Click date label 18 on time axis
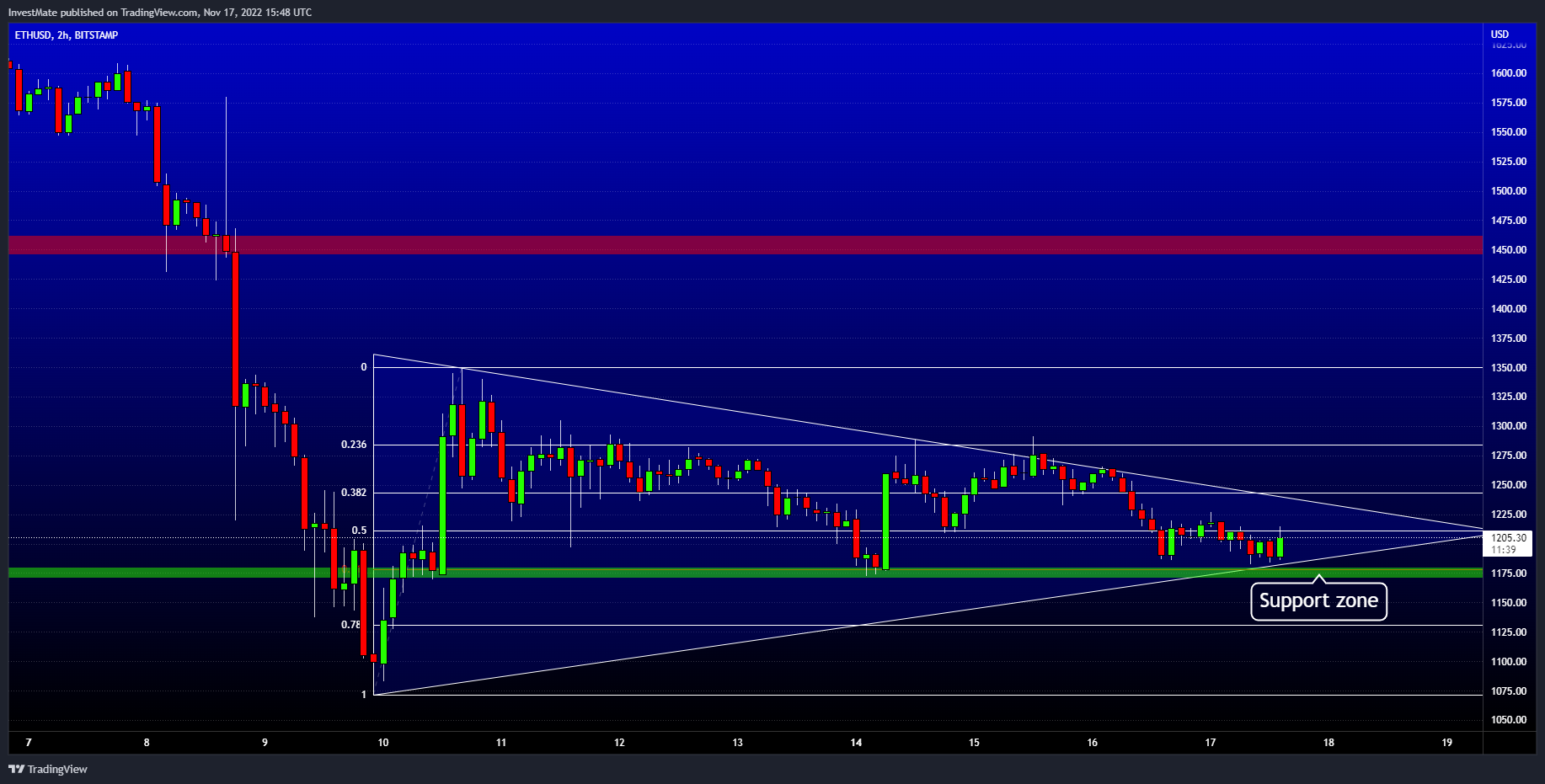Image resolution: width=1545 pixels, height=784 pixels. tap(1328, 743)
